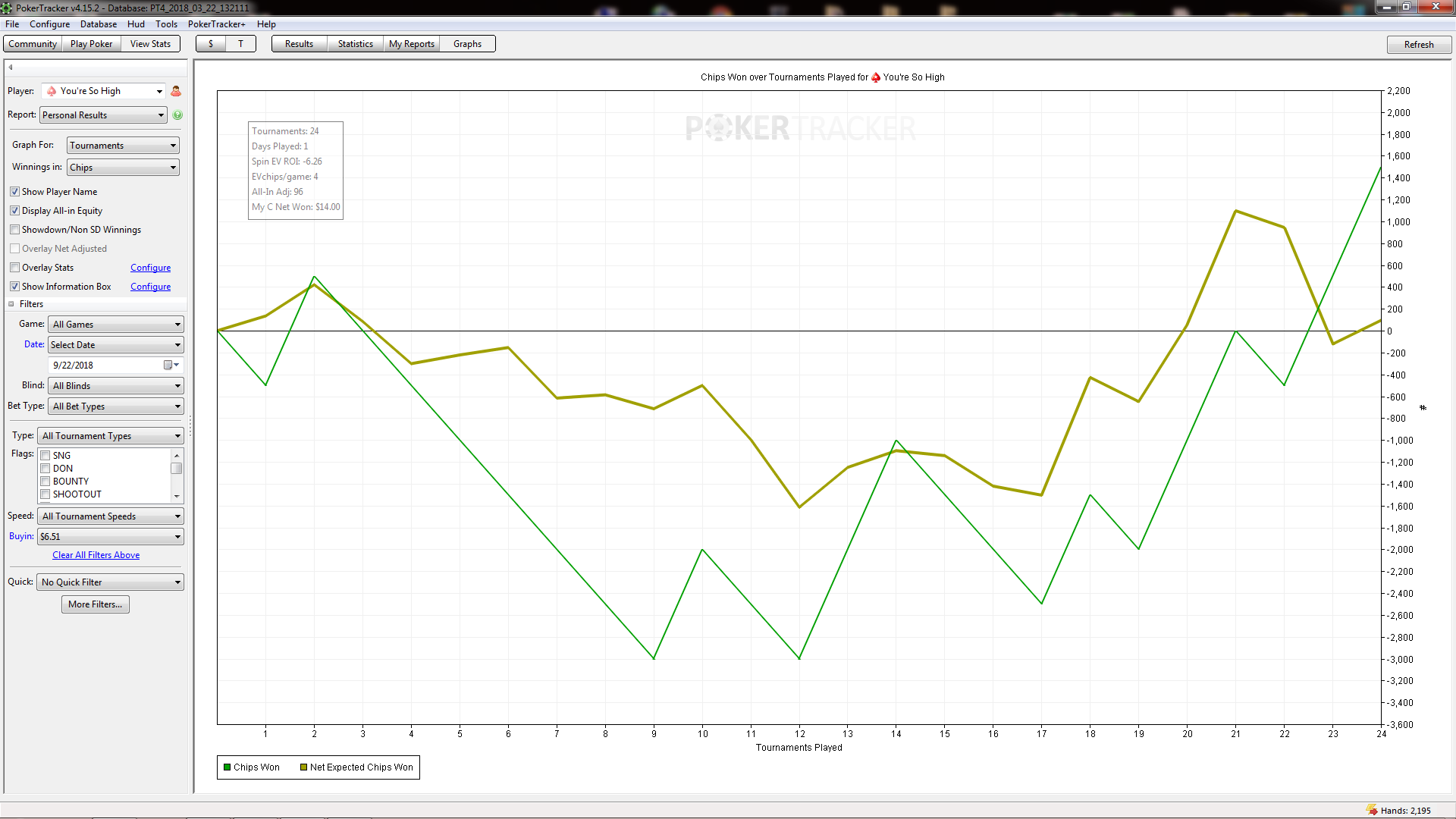Select the $ cash games toggle
Image resolution: width=1456 pixels, height=819 pixels.
[x=211, y=44]
